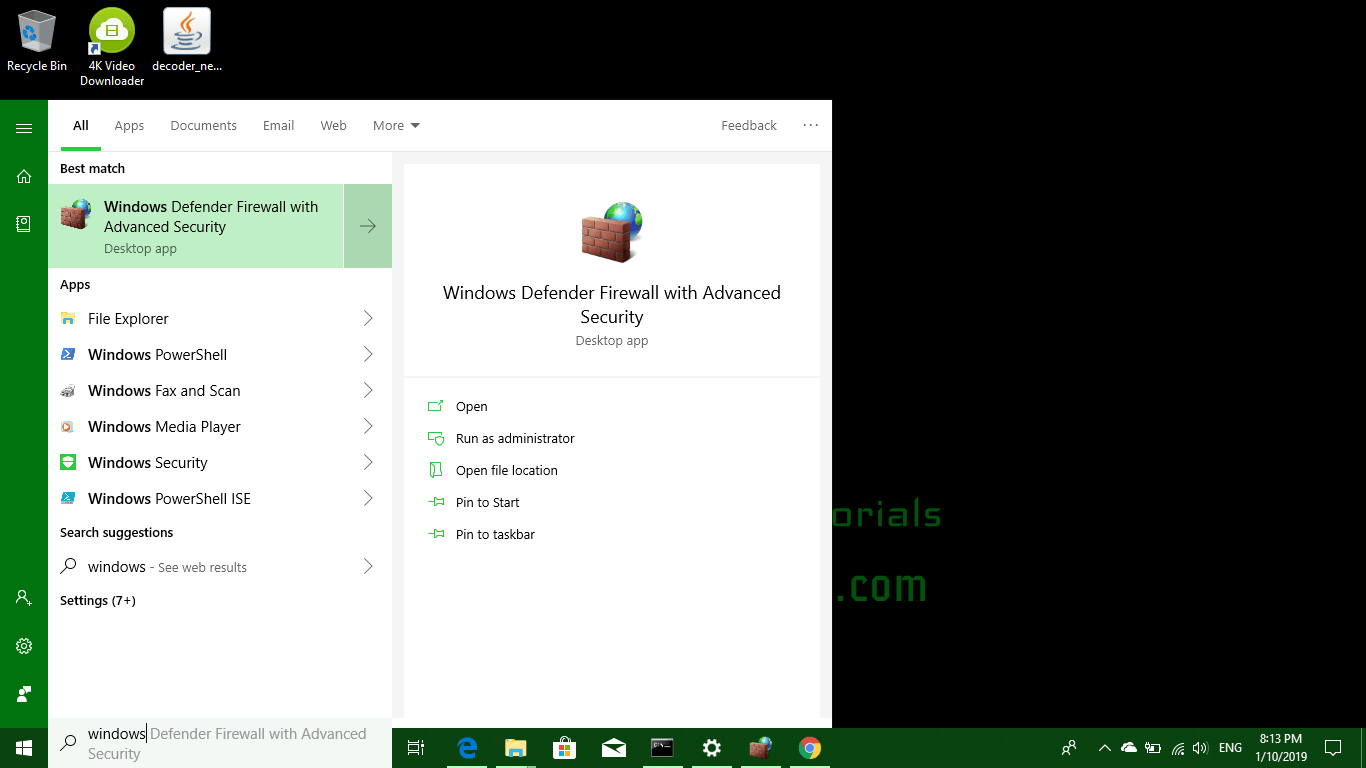The width and height of the screenshot is (1366, 768).
Task: Click the add-account person icon in sidebar
Action: click(x=24, y=597)
